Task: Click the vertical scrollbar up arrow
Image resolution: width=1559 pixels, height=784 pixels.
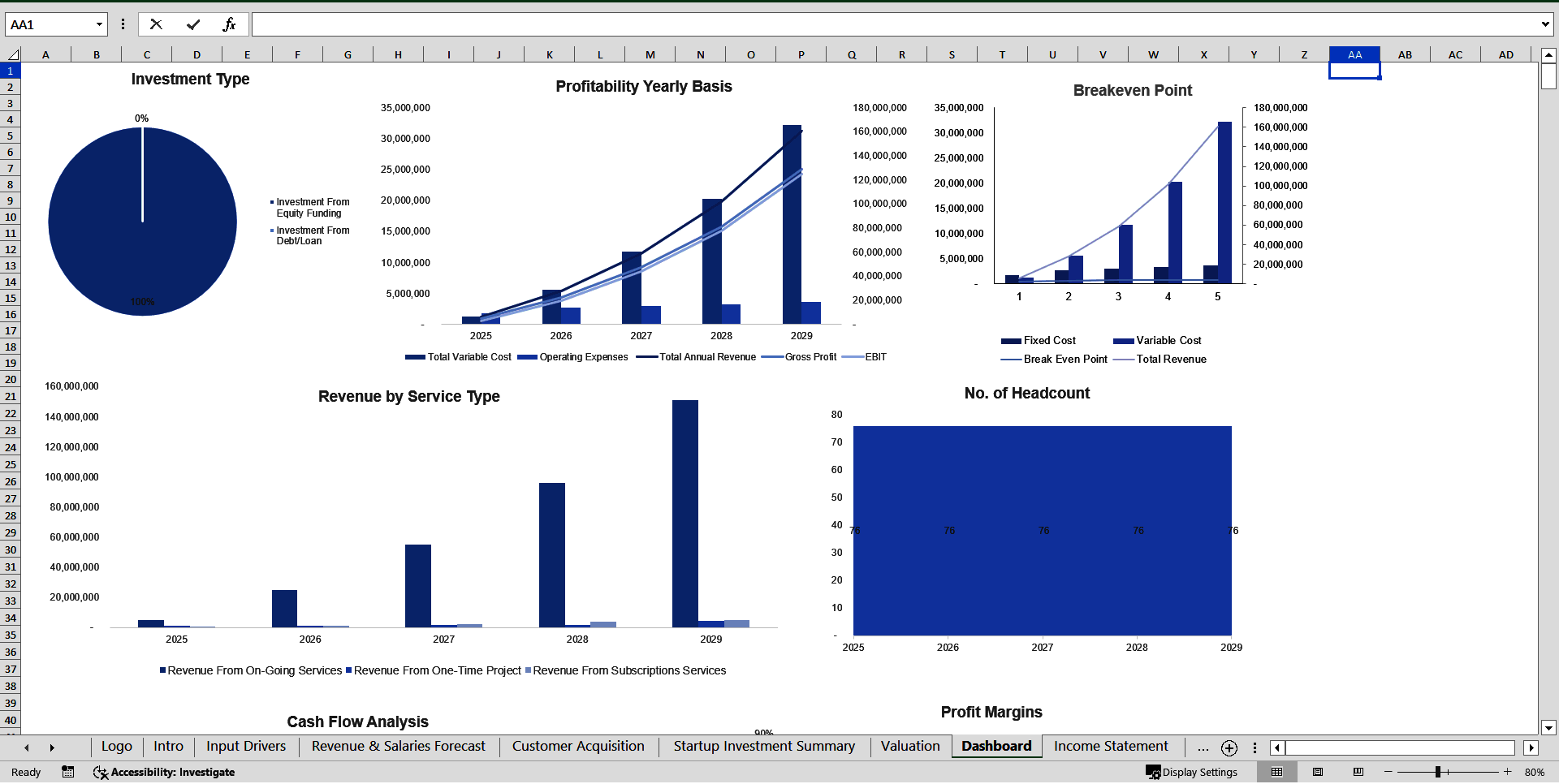Action: click(x=1548, y=55)
